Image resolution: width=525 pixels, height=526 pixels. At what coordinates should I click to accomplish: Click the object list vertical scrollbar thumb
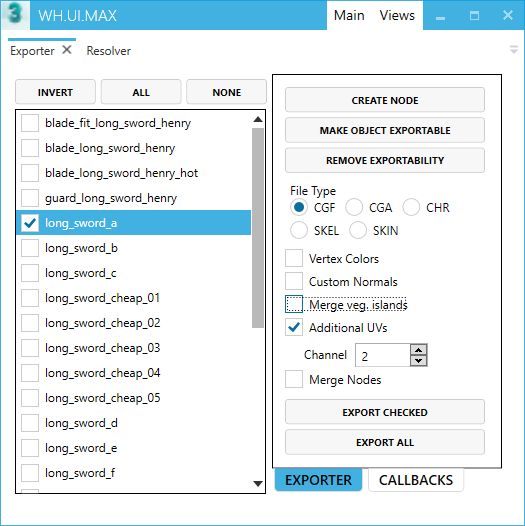click(x=258, y=228)
